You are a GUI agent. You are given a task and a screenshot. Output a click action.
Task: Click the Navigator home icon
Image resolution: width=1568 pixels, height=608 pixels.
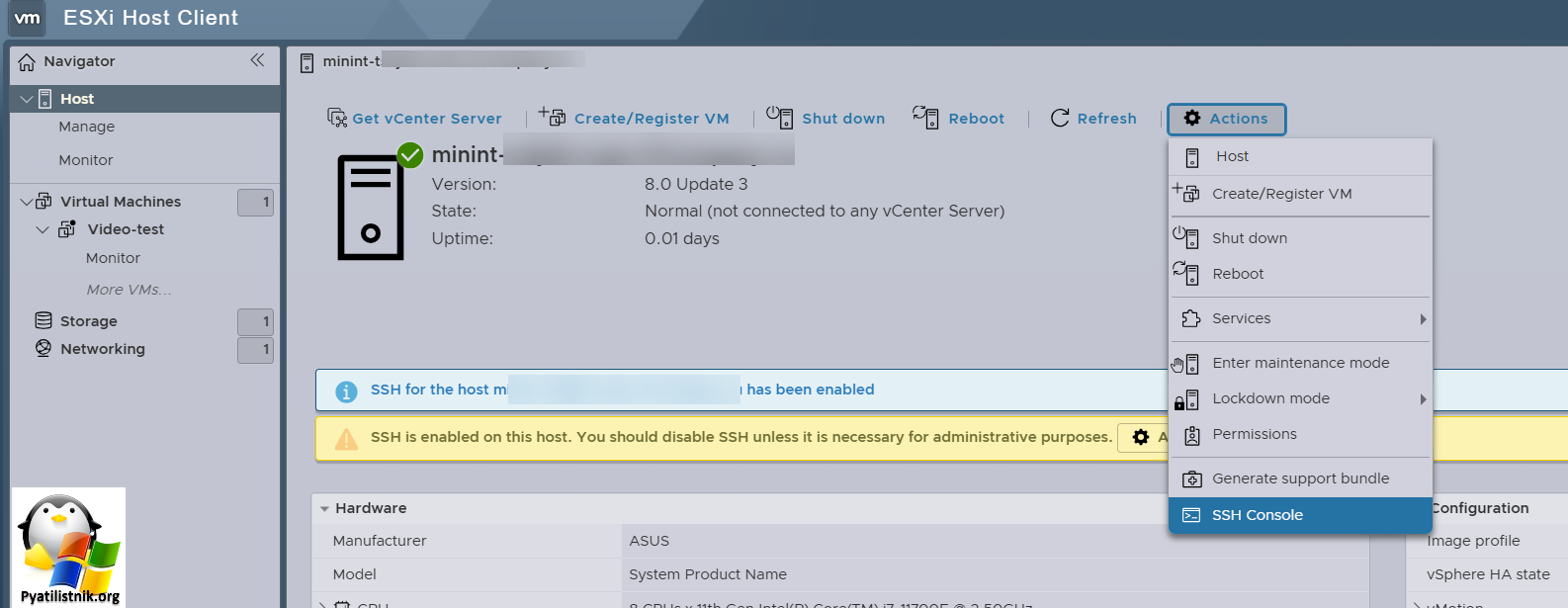click(27, 61)
